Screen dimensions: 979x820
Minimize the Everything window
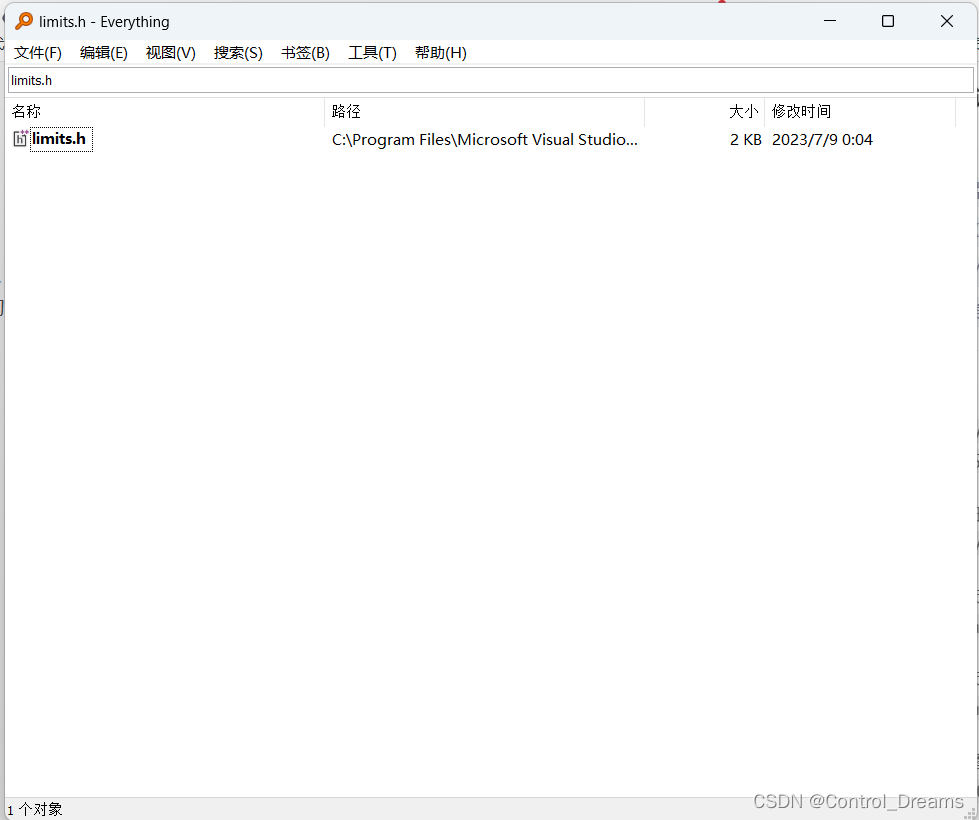(830, 21)
